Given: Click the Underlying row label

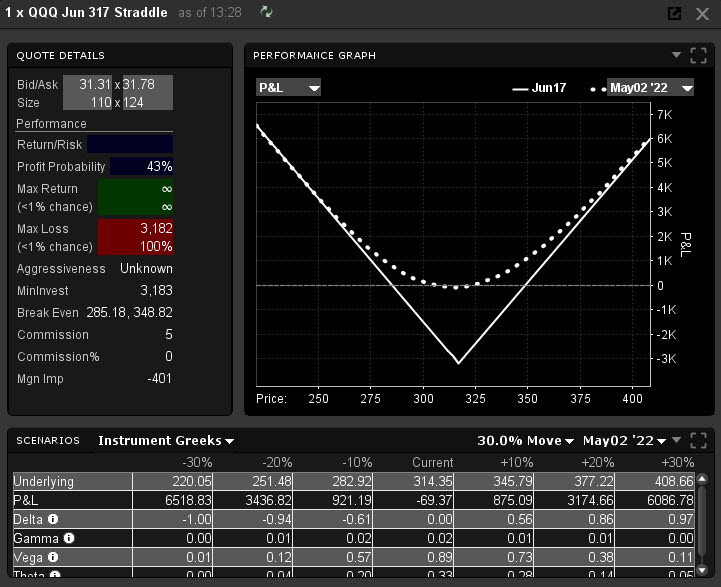Looking at the screenshot, I should pos(44,481).
